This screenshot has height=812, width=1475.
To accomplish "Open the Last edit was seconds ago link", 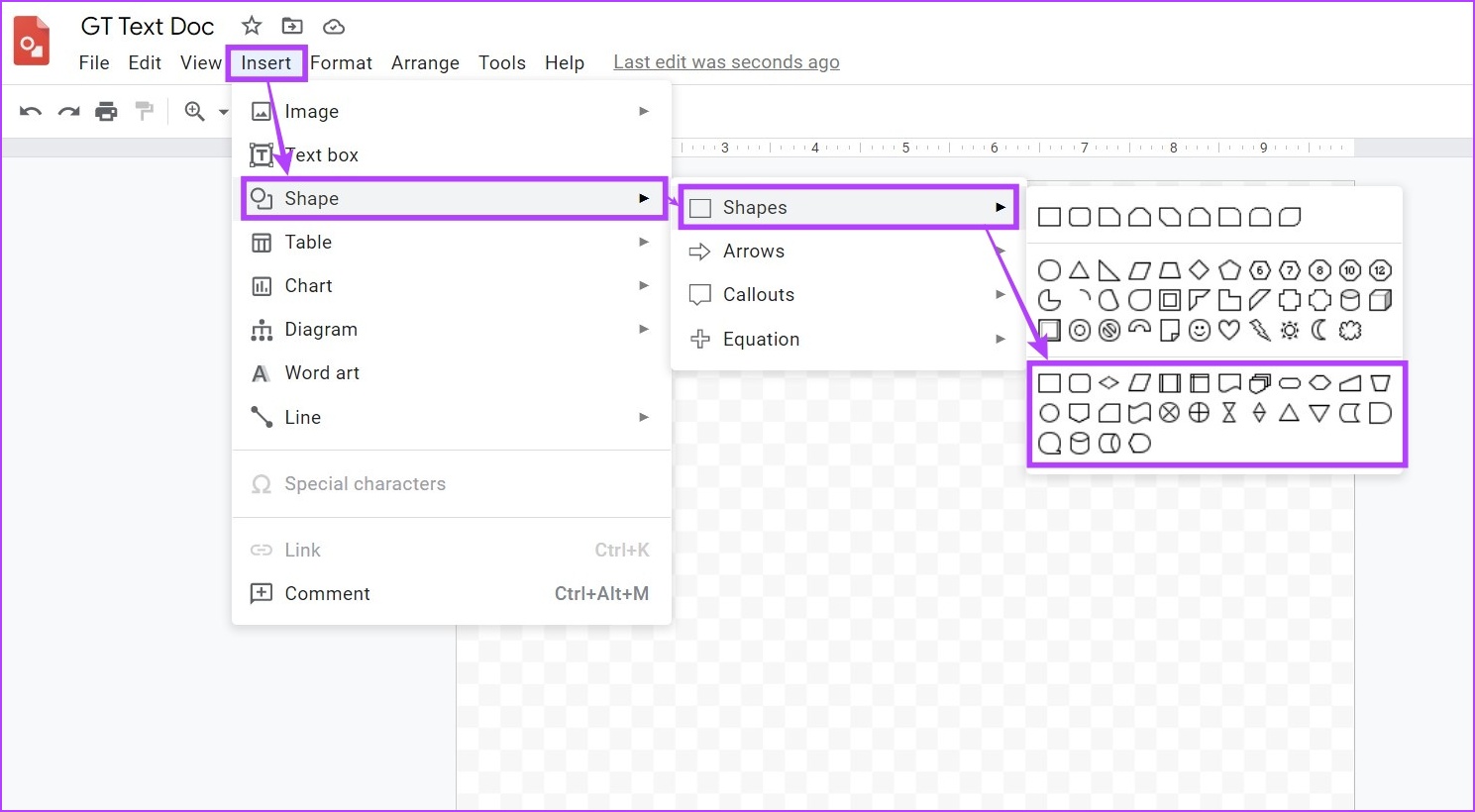I will click(x=726, y=62).
